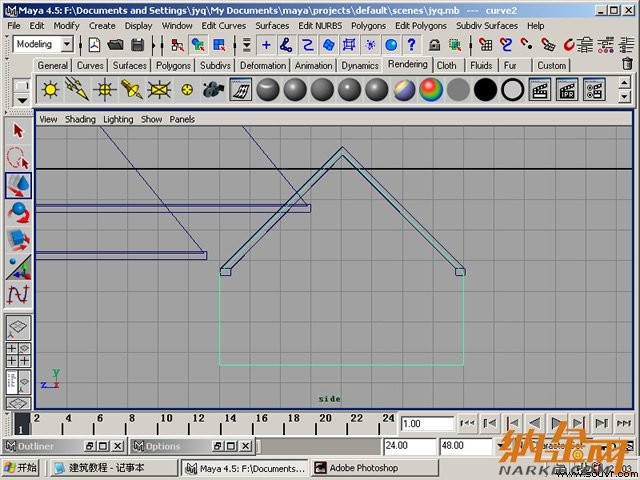Switch to four view layout
640x480 pixels.
click(18, 354)
